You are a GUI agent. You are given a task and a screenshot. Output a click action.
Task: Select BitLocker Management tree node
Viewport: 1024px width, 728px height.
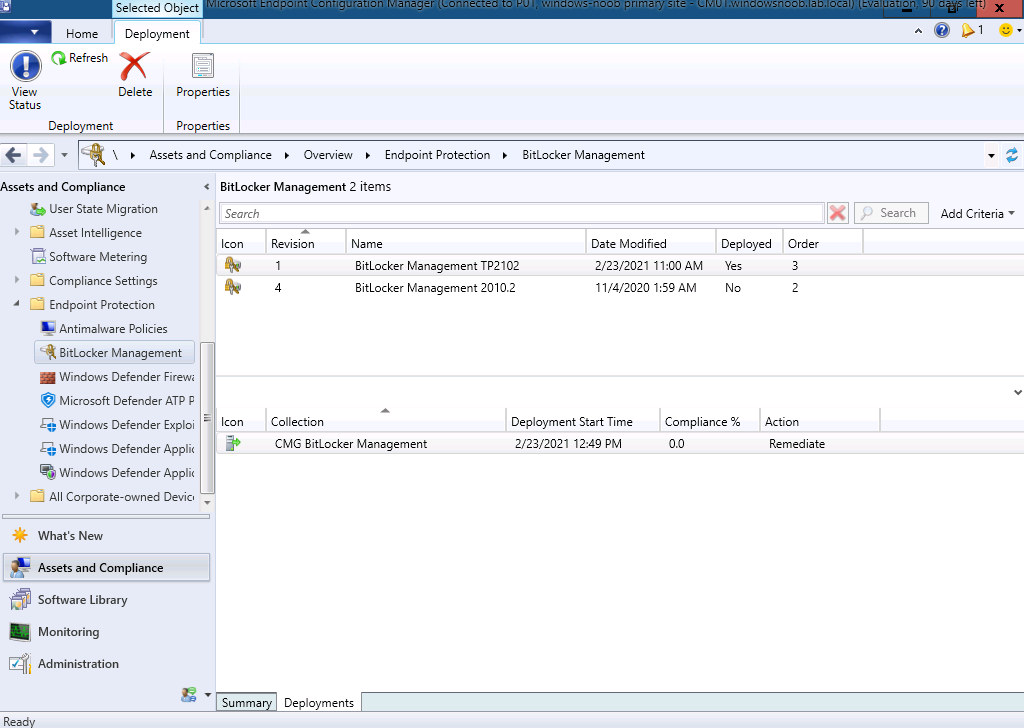click(x=114, y=353)
